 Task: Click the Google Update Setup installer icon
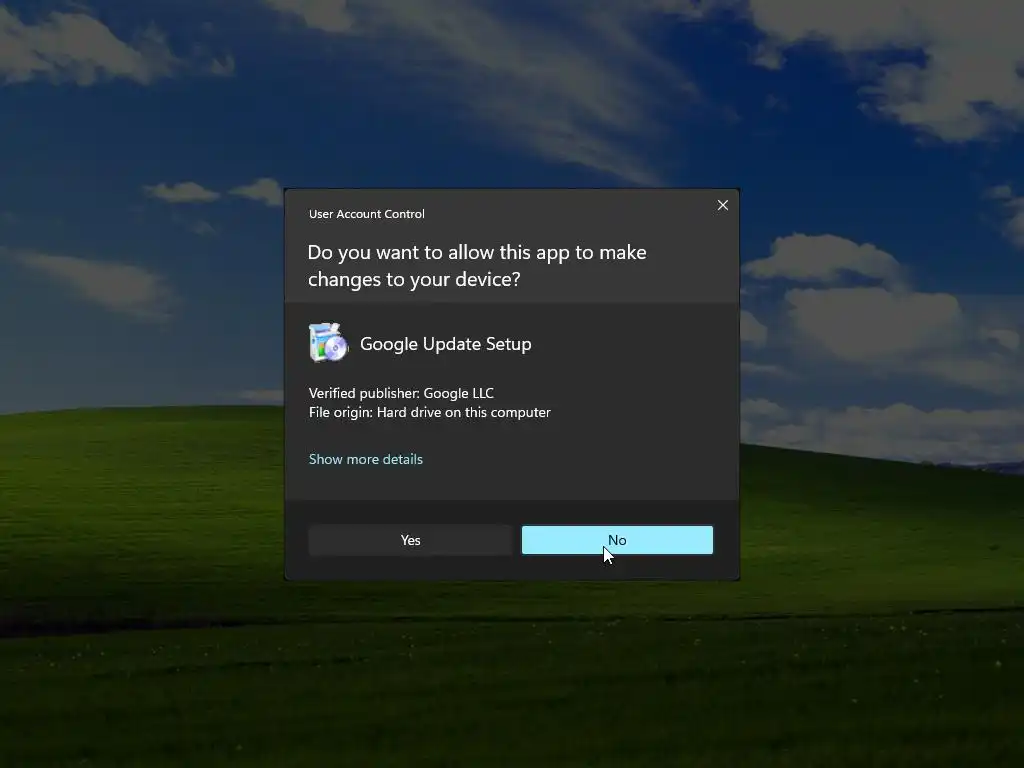pos(328,343)
